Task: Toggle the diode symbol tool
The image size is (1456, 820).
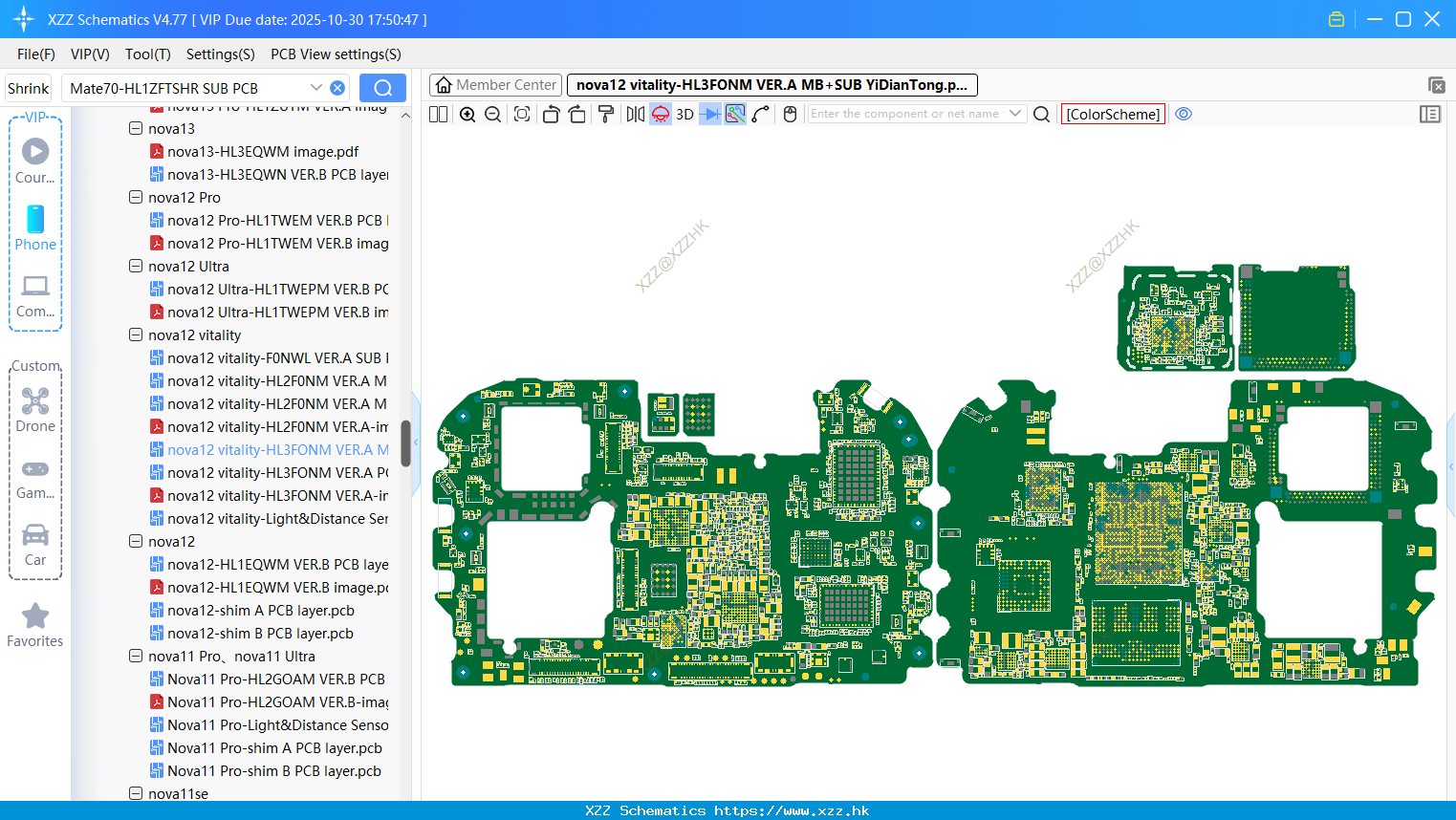Action: click(709, 114)
